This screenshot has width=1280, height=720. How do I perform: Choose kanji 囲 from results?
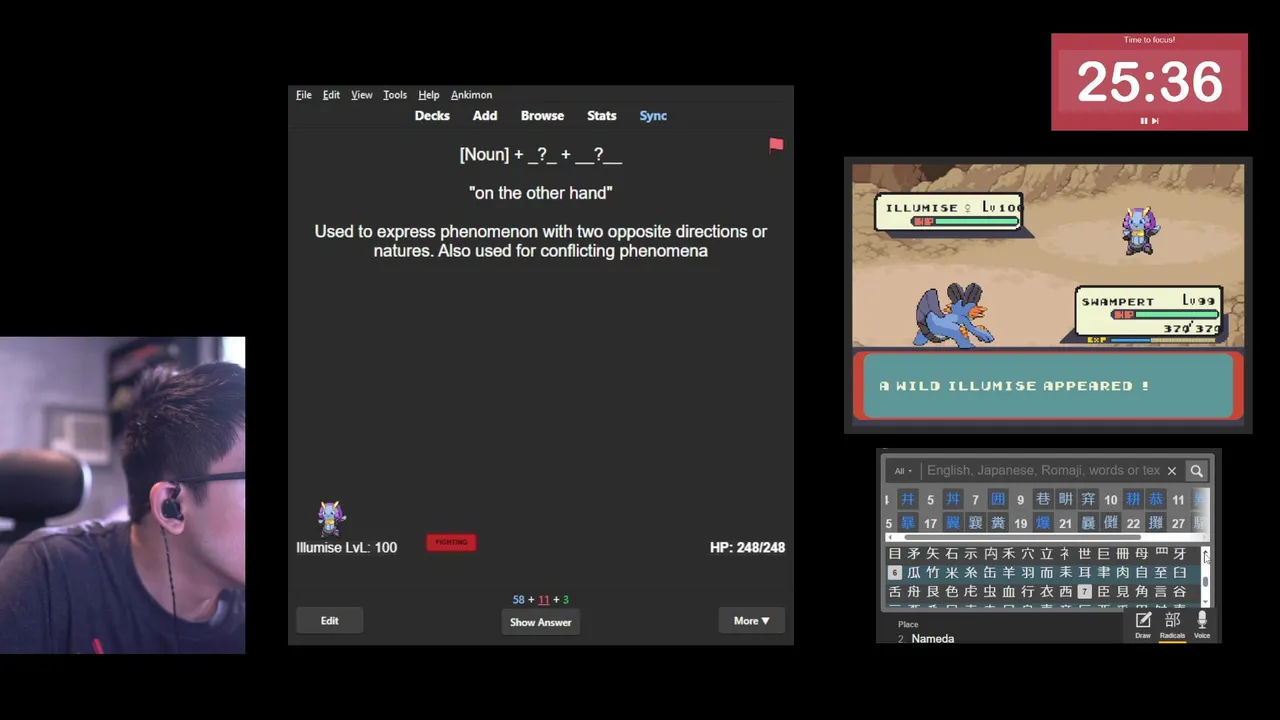tap(998, 499)
